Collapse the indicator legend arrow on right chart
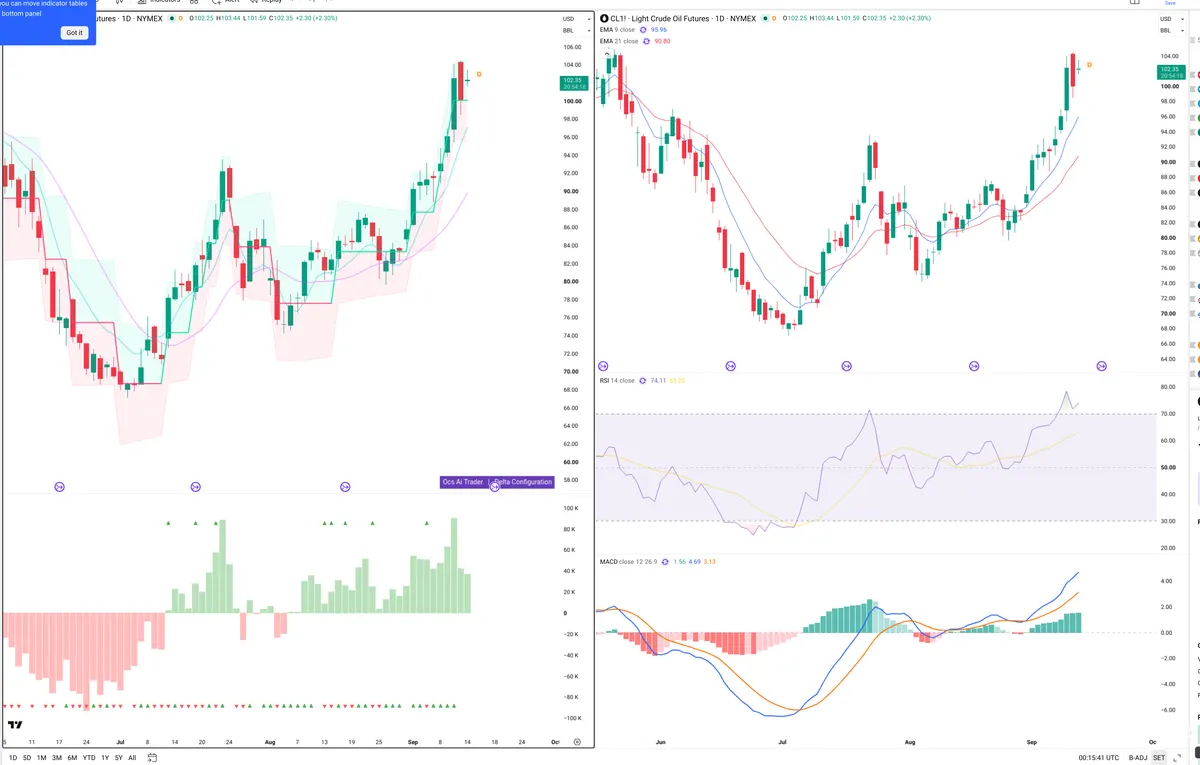Screen dimensions: 1200x765 pos(606,52)
